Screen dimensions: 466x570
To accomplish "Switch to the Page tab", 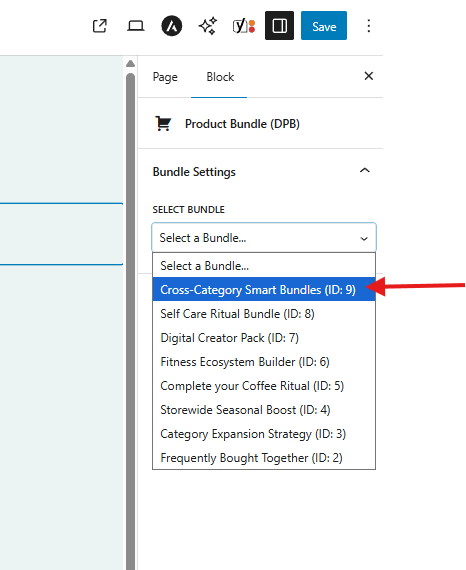I will (165, 77).
